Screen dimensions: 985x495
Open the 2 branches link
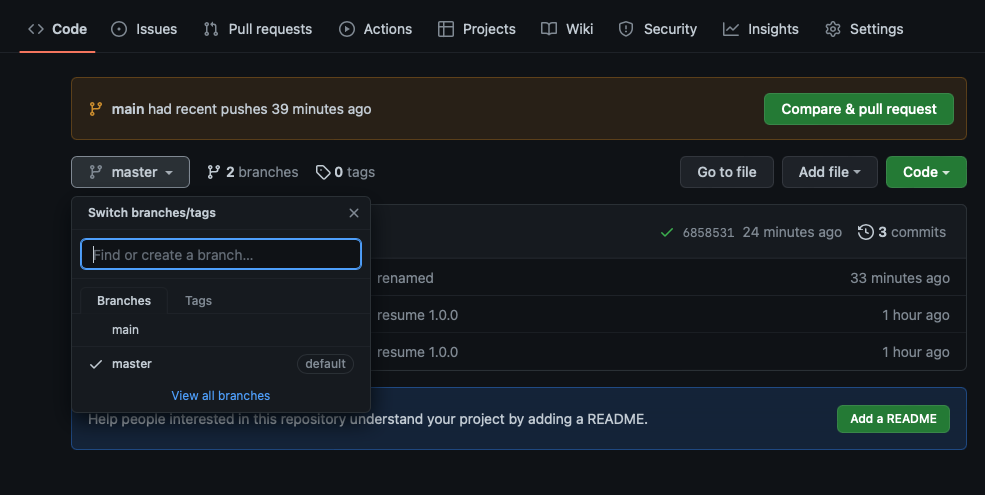[253, 172]
